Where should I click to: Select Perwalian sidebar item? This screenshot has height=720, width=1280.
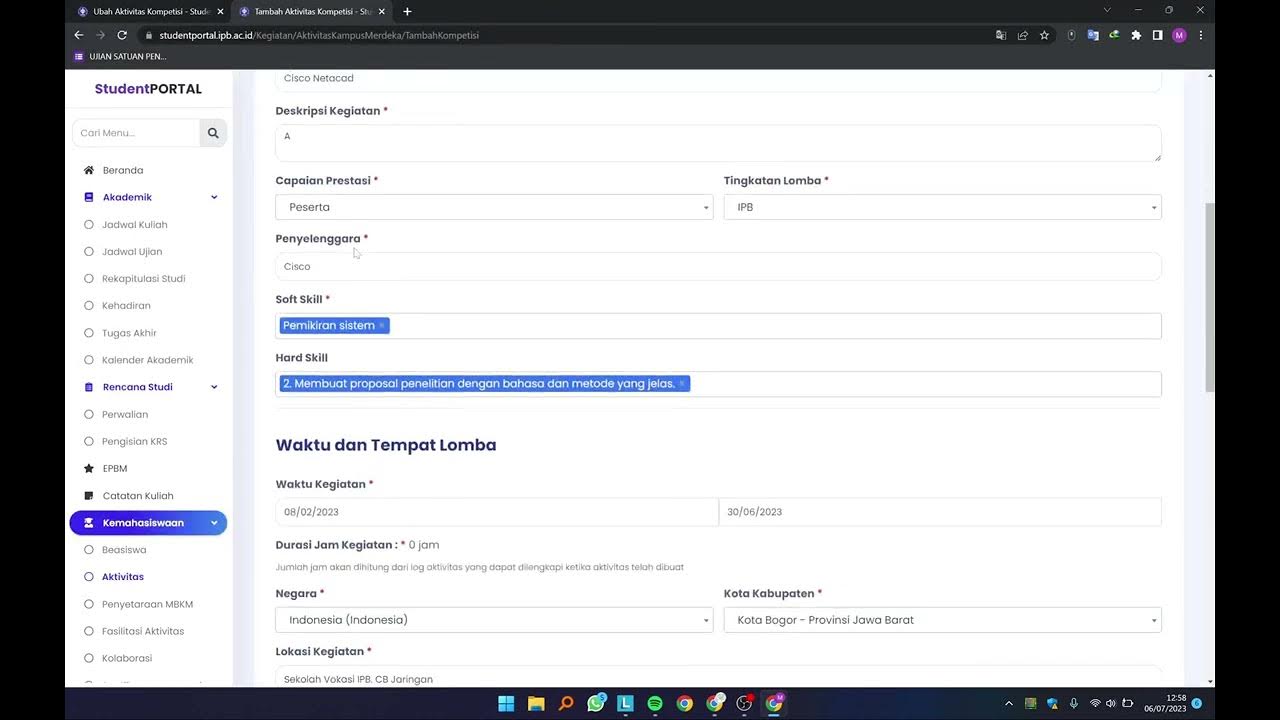tap(125, 414)
